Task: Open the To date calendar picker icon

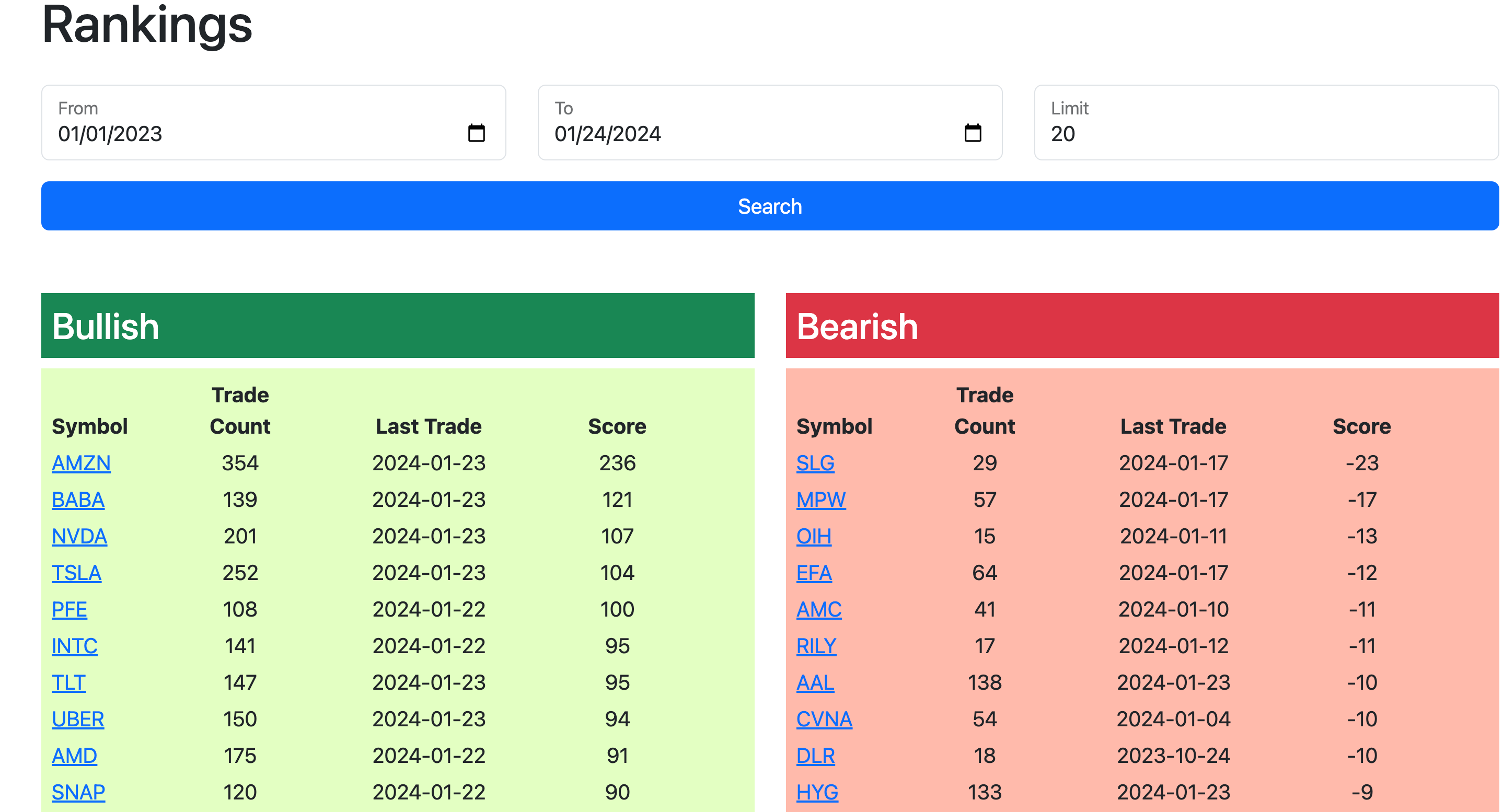Action: [x=973, y=133]
